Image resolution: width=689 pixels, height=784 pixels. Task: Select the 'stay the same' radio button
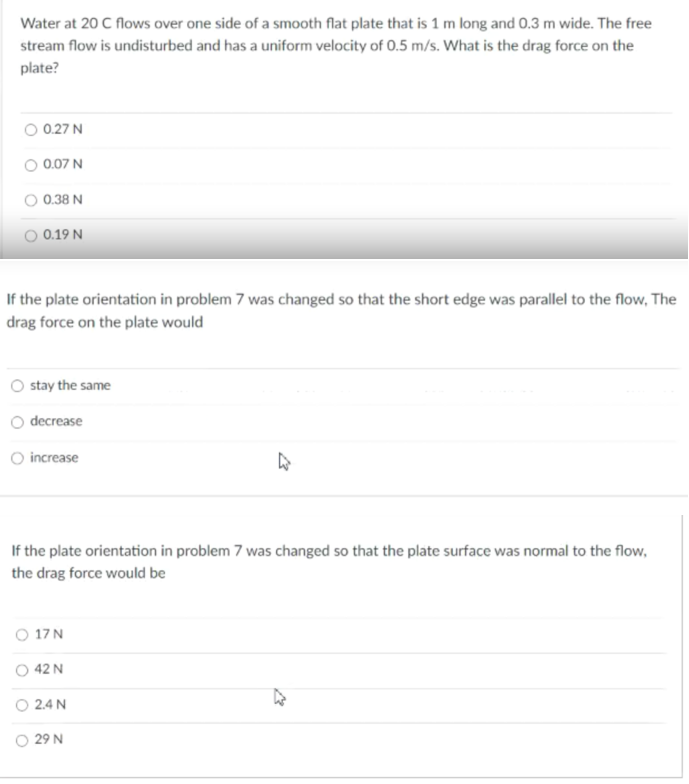(x=18, y=386)
